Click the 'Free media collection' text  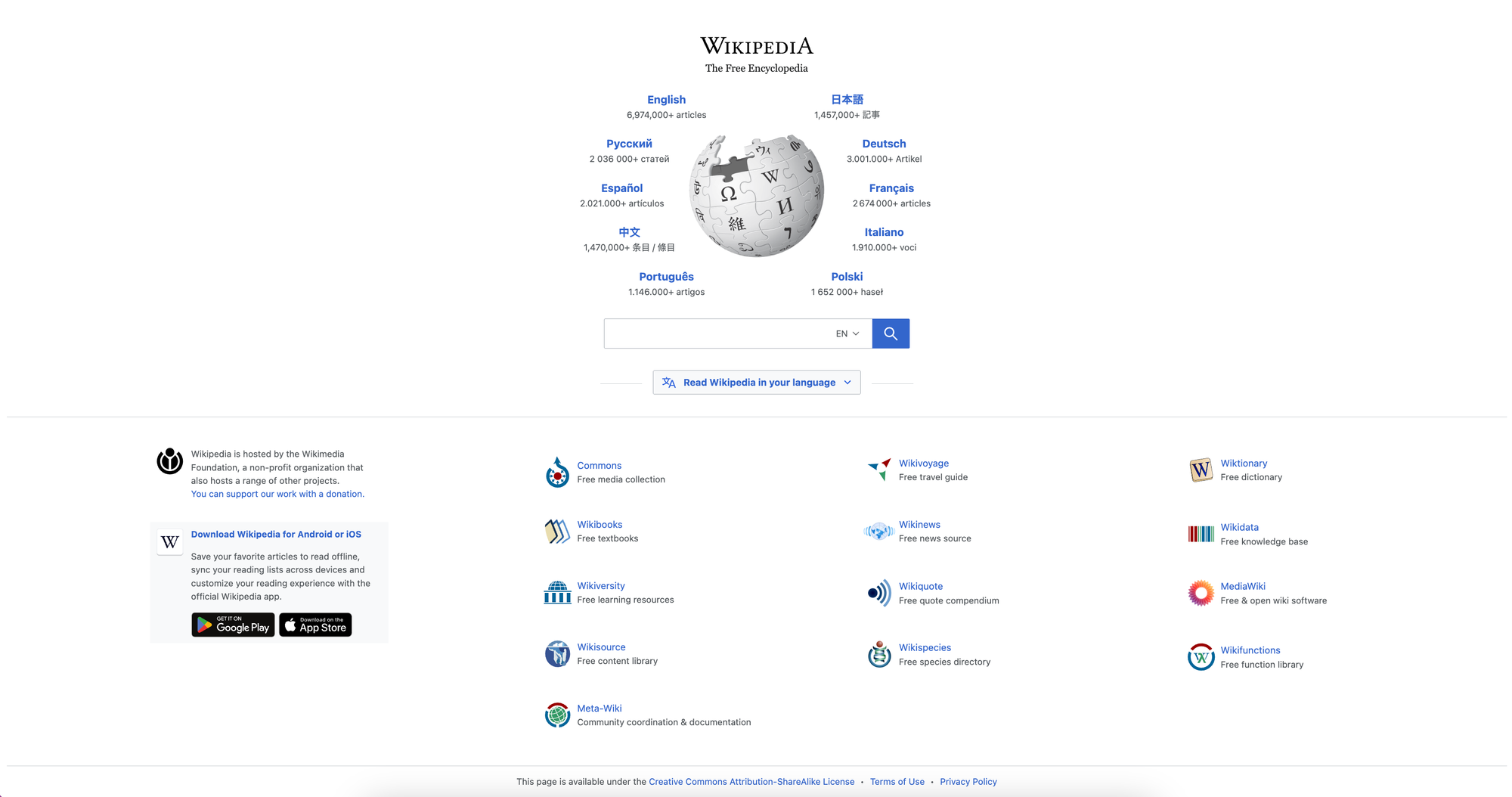(621, 479)
